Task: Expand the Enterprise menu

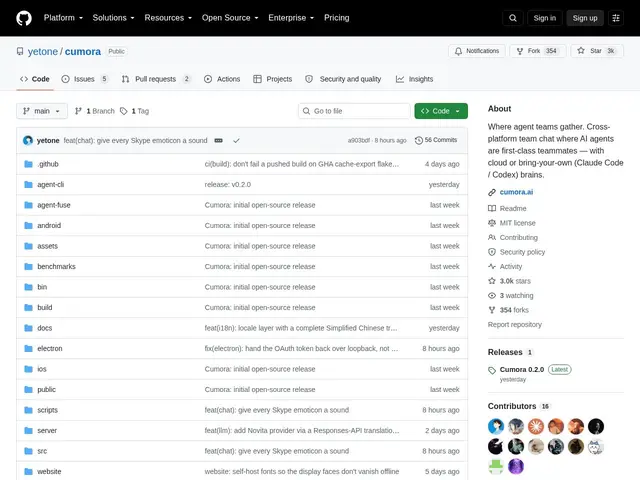Action: (x=291, y=18)
